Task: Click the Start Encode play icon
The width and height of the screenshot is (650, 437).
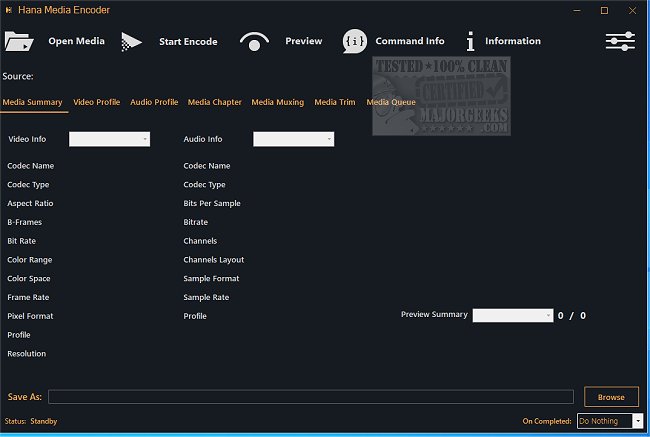Action: pos(131,42)
